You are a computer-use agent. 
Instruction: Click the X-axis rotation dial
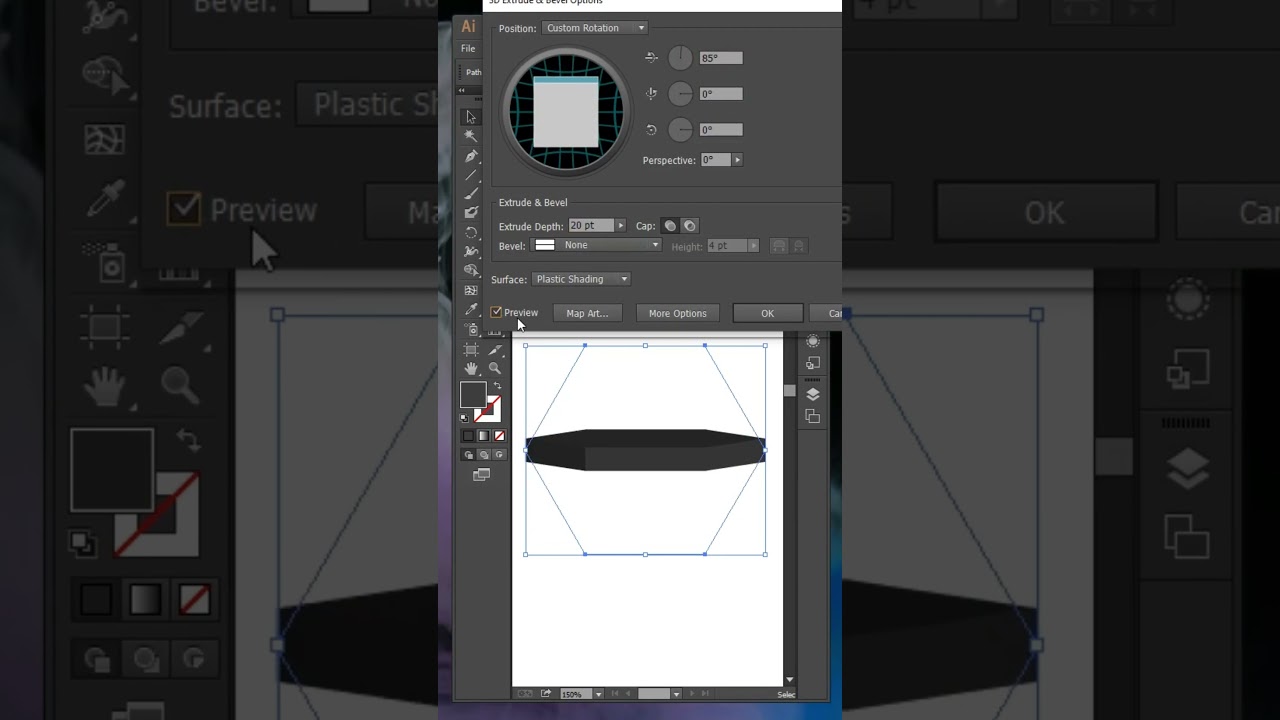680,58
